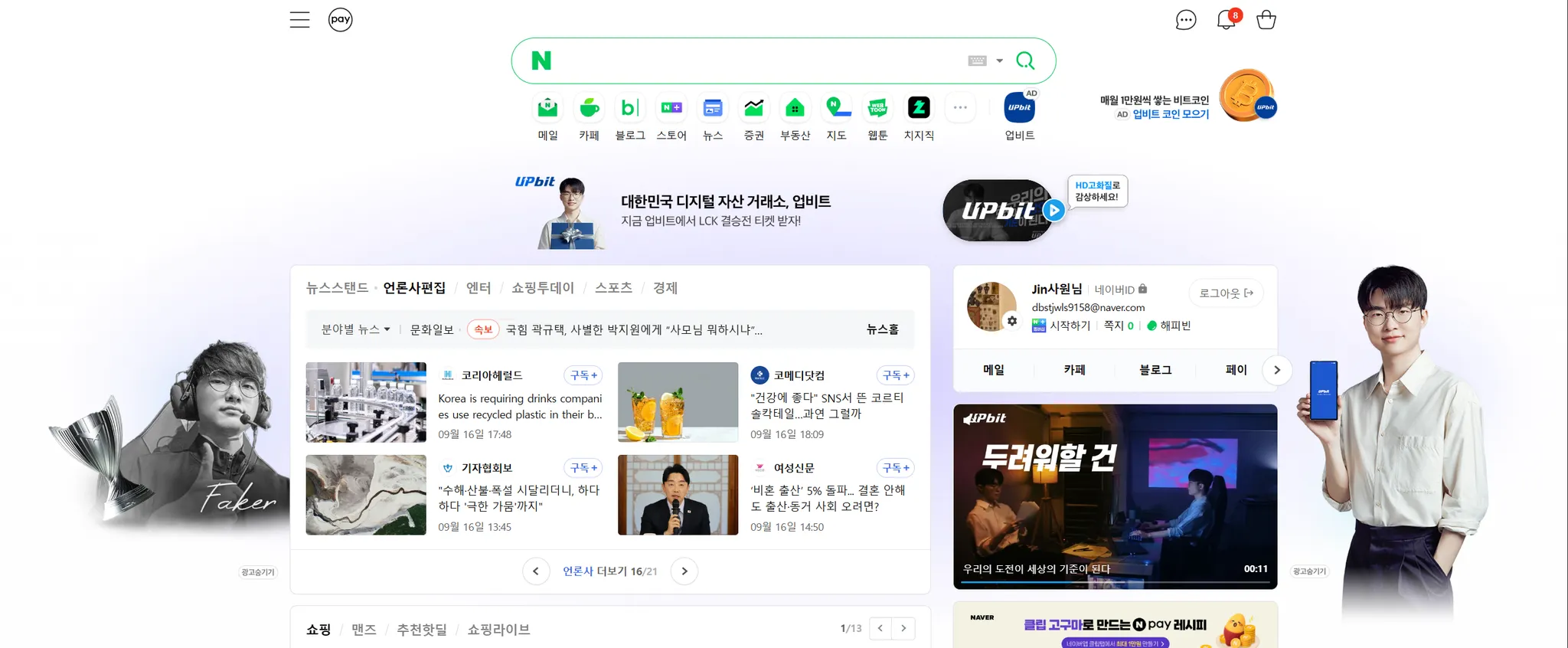The height and width of the screenshot is (648, 1568).
Task: Open the 언론사 더보기 link
Action: click(610, 571)
